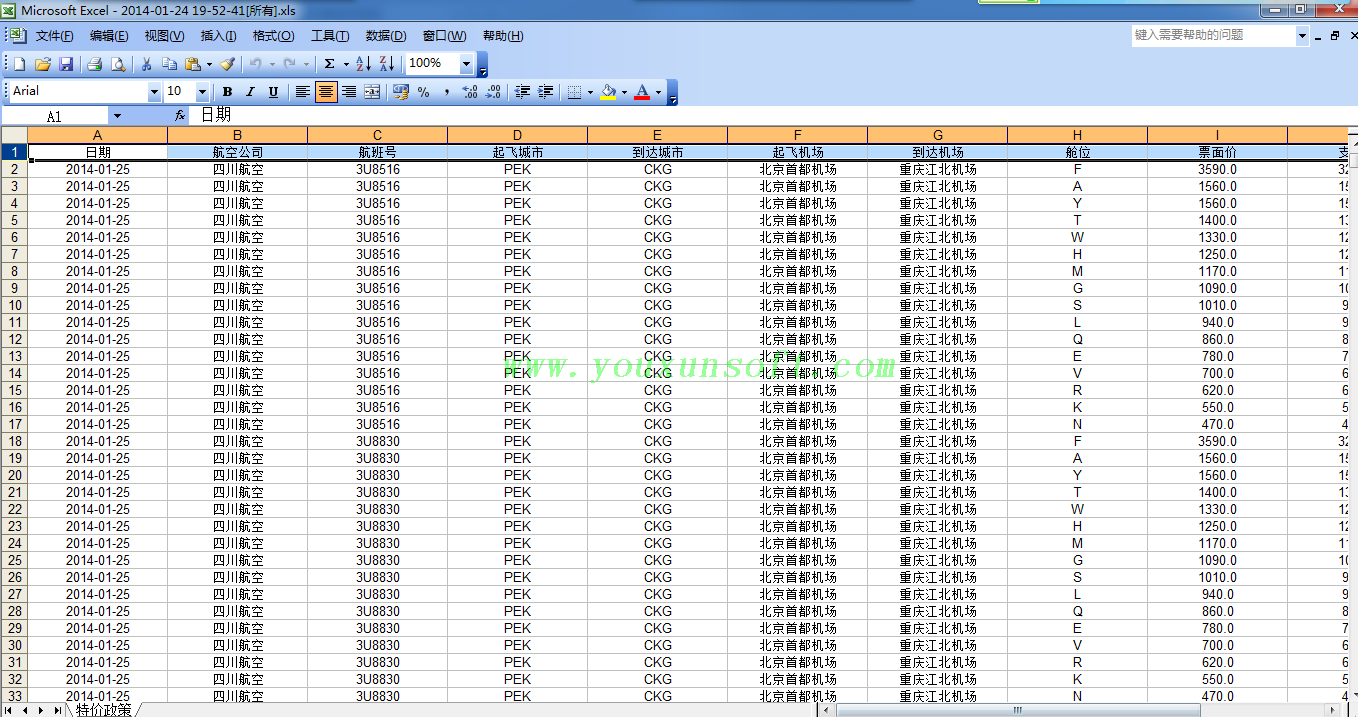The image size is (1358, 717).
Task: Sort ascending A to Z
Action: coord(364,64)
